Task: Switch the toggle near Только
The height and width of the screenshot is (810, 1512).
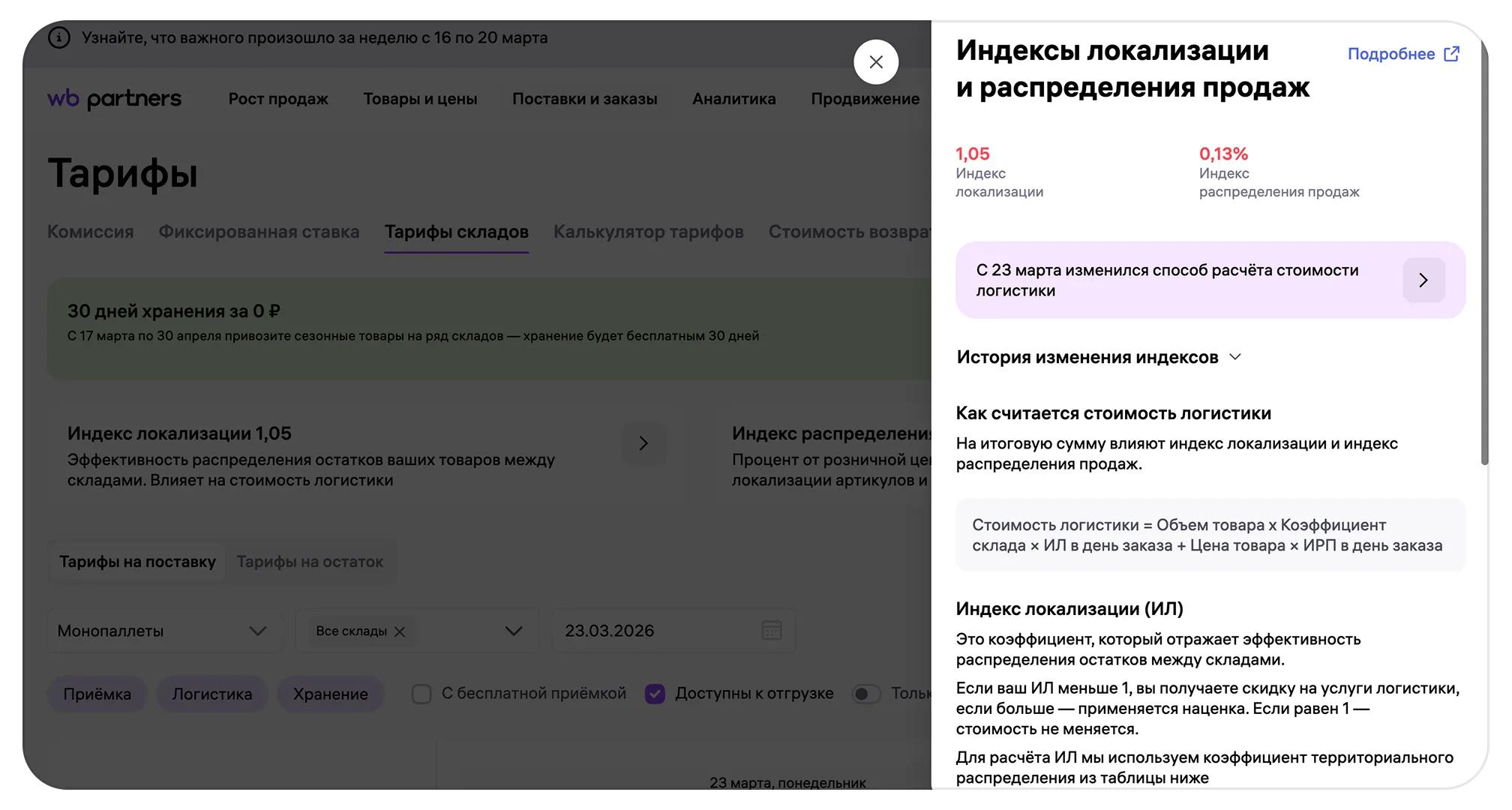Action: coord(865,694)
